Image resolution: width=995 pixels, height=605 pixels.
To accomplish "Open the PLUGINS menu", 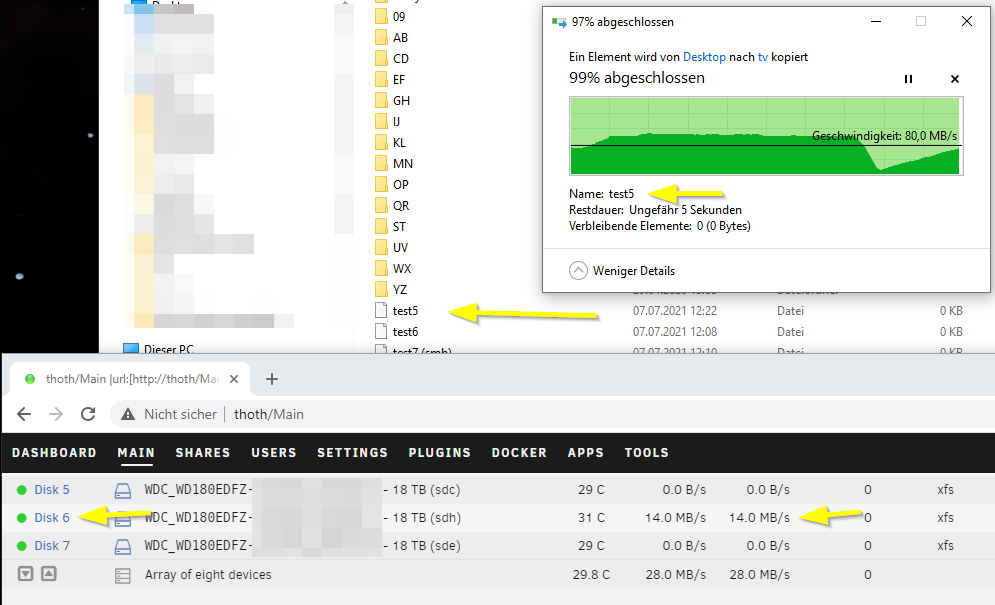I will click(440, 453).
